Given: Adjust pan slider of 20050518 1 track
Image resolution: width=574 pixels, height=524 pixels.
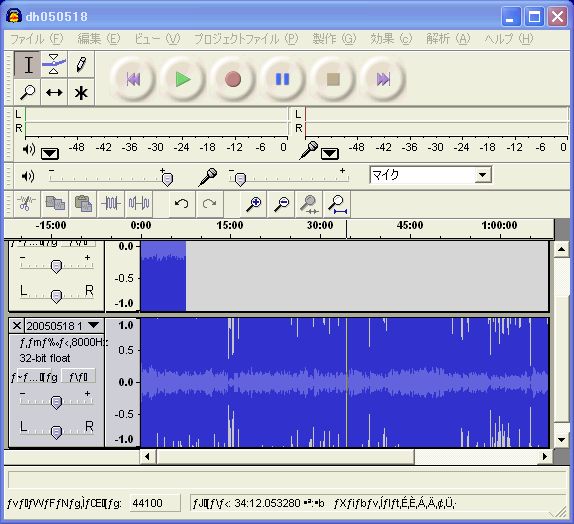Looking at the screenshot, I should [56, 432].
